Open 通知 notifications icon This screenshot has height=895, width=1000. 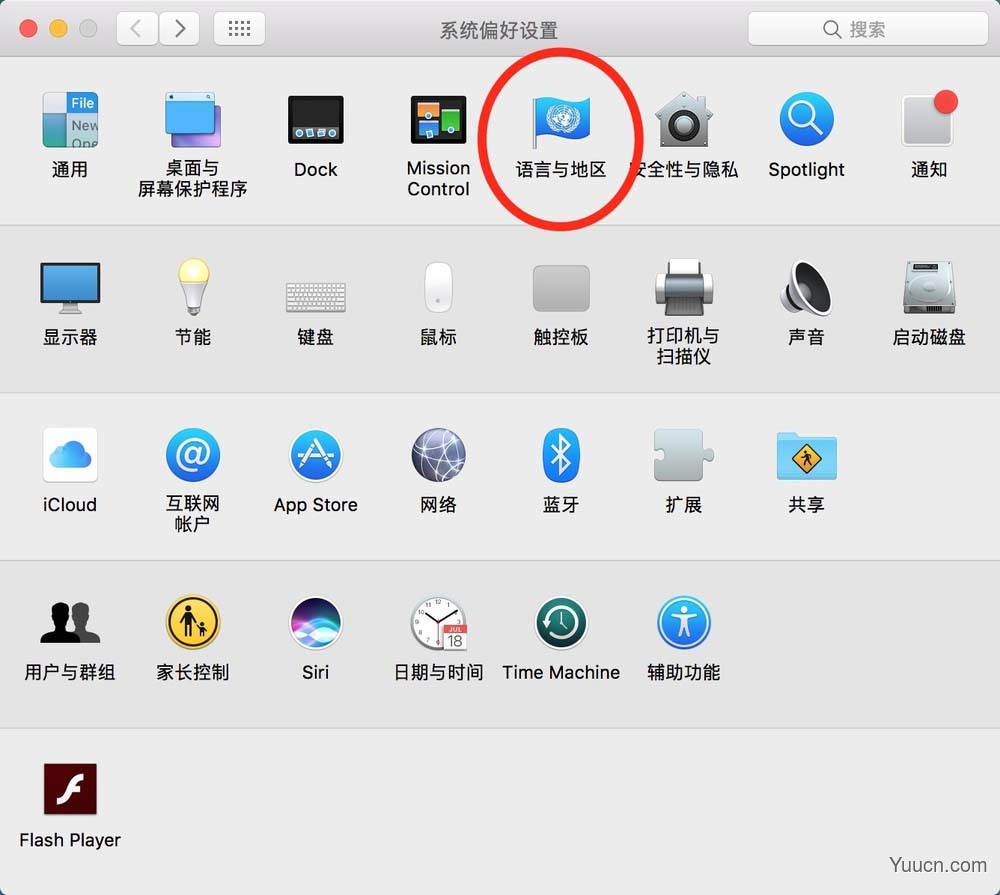pos(929,119)
